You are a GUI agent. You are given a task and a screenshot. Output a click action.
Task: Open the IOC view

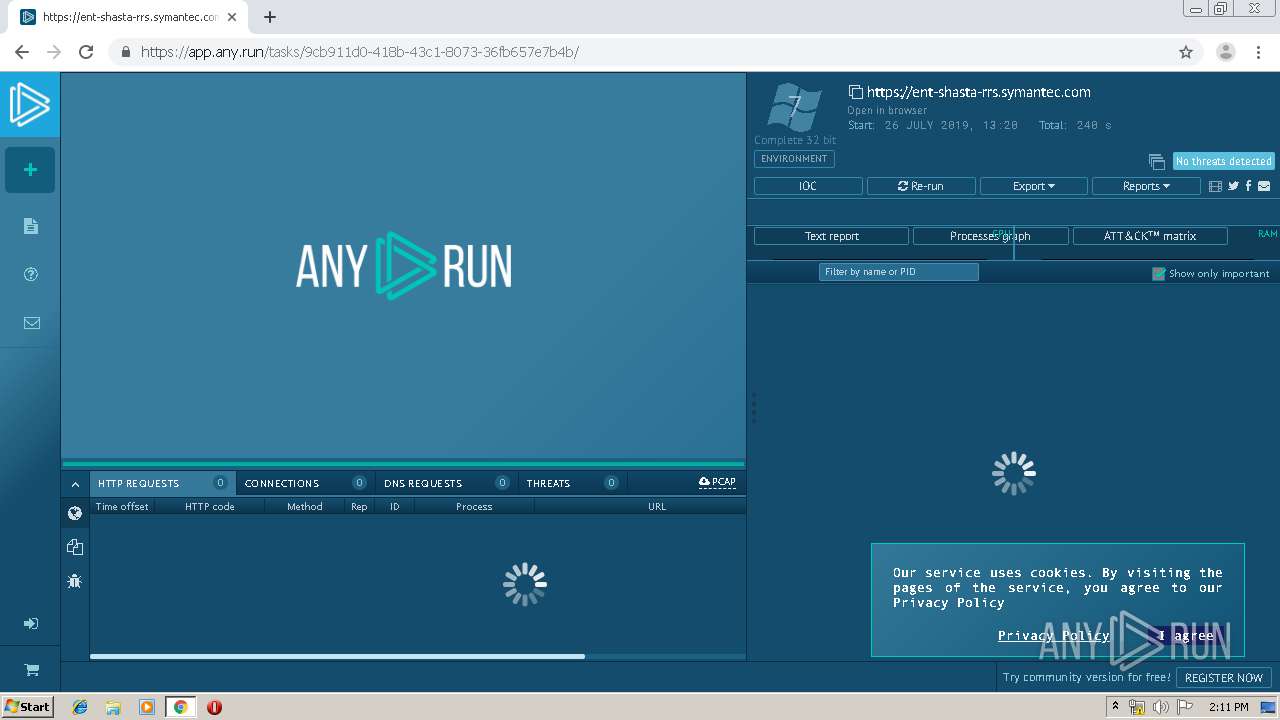tap(808, 186)
